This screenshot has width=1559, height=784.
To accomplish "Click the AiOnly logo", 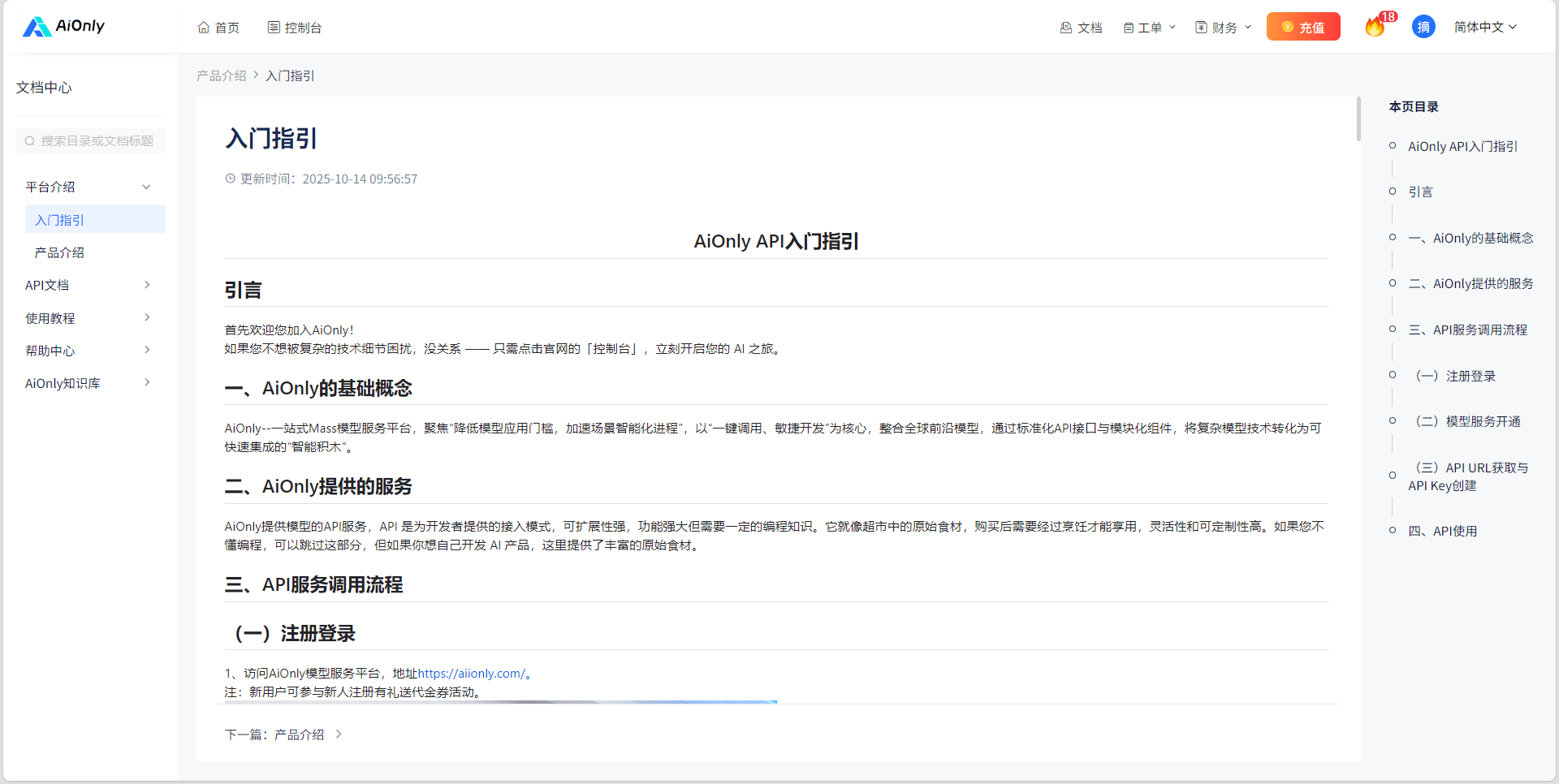I will point(63,27).
